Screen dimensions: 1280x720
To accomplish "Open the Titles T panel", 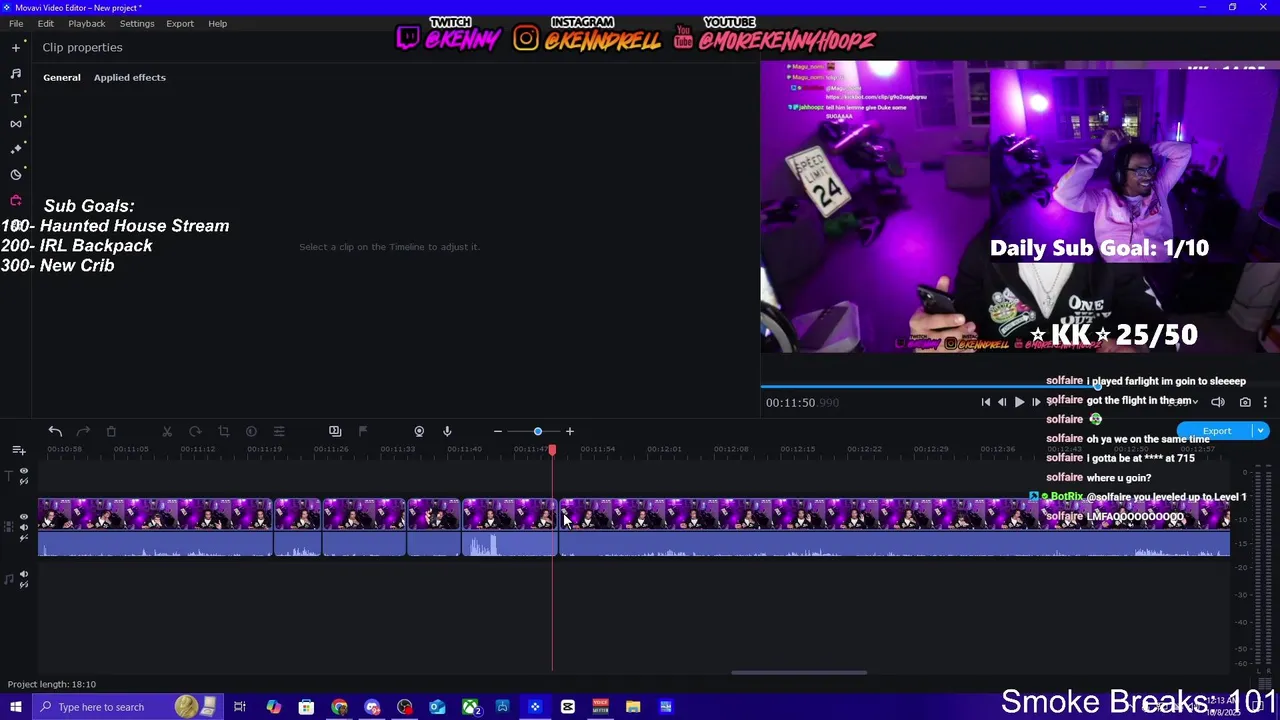I will coord(15,98).
